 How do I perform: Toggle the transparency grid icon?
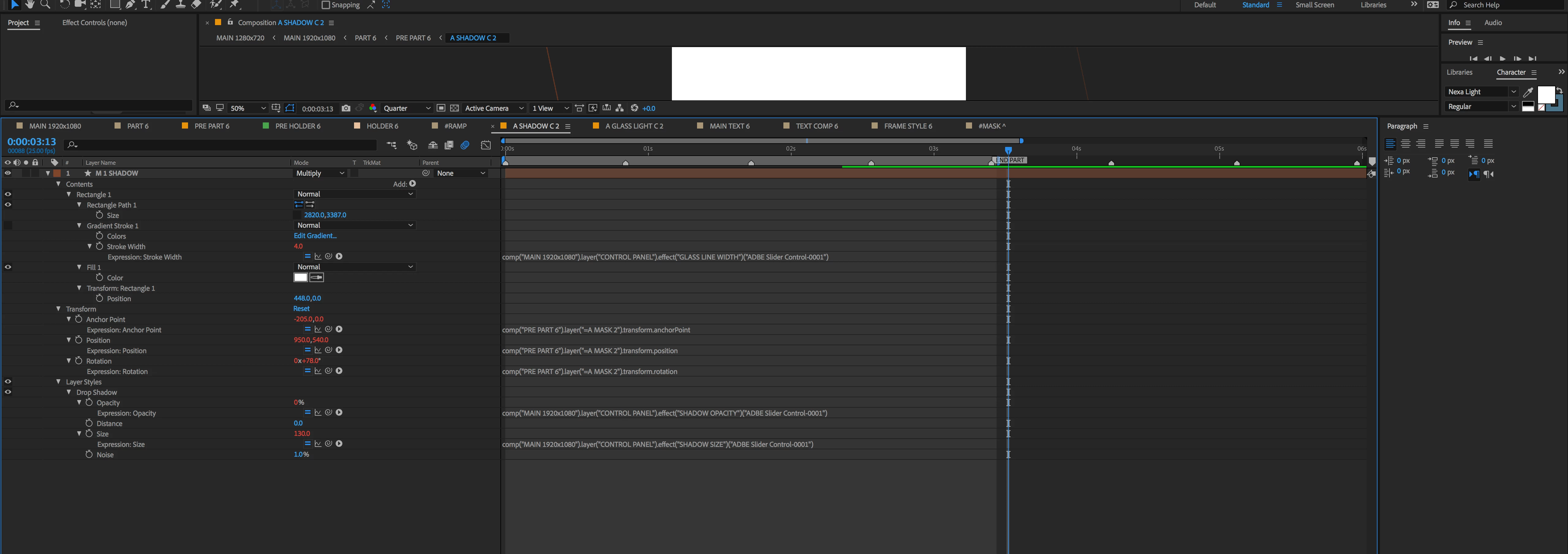click(454, 108)
